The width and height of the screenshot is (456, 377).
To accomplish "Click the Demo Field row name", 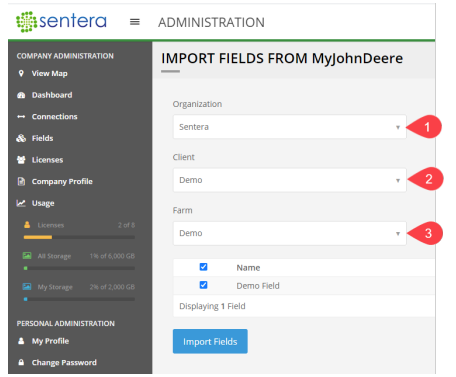I will click(258, 286).
